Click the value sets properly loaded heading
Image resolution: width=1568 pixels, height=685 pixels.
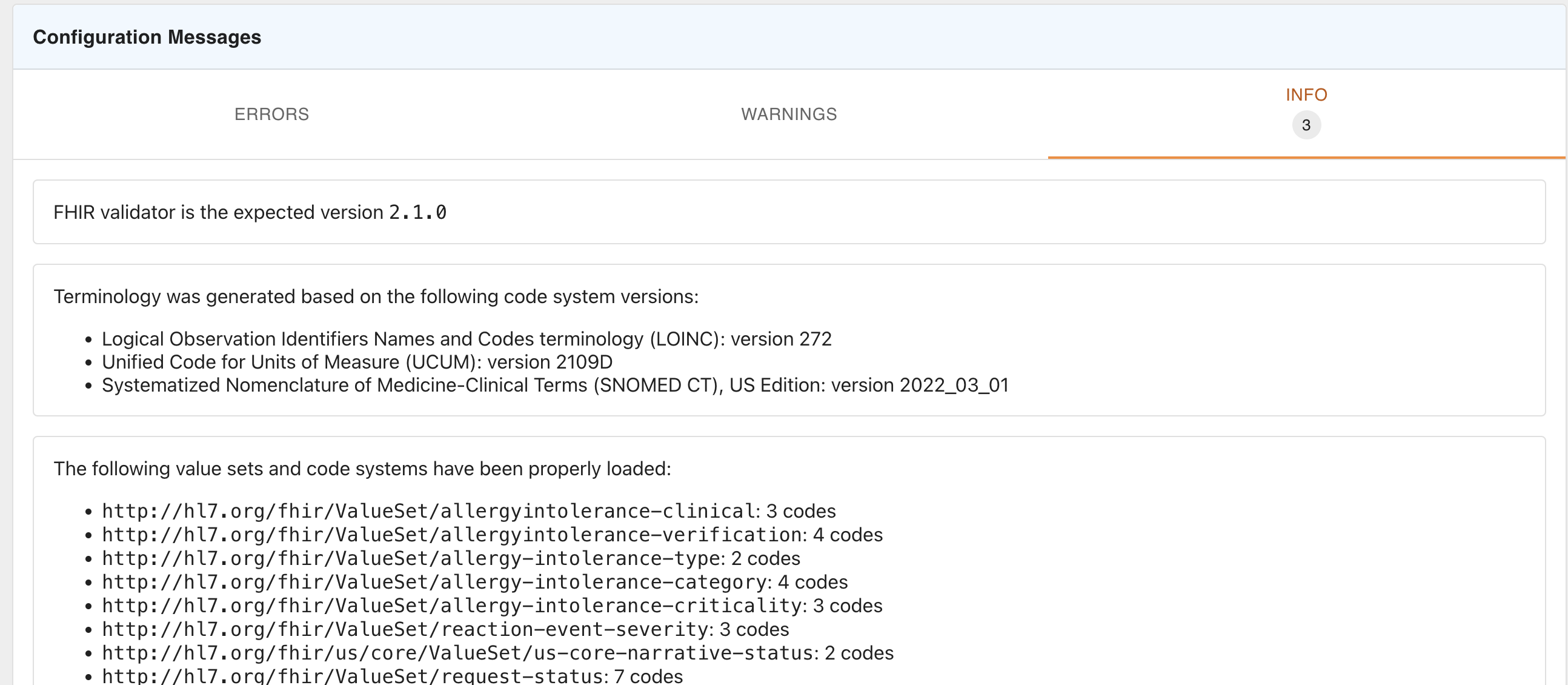pos(362,468)
